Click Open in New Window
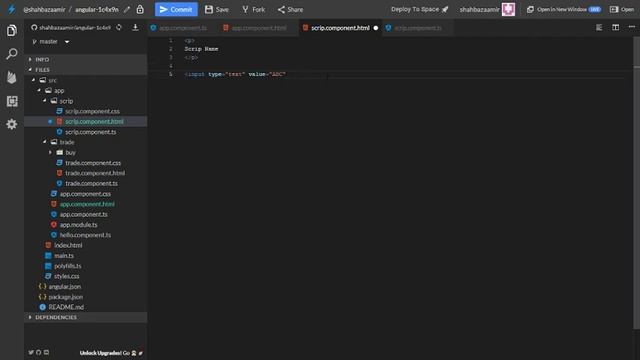The image size is (640, 360). [564, 9]
